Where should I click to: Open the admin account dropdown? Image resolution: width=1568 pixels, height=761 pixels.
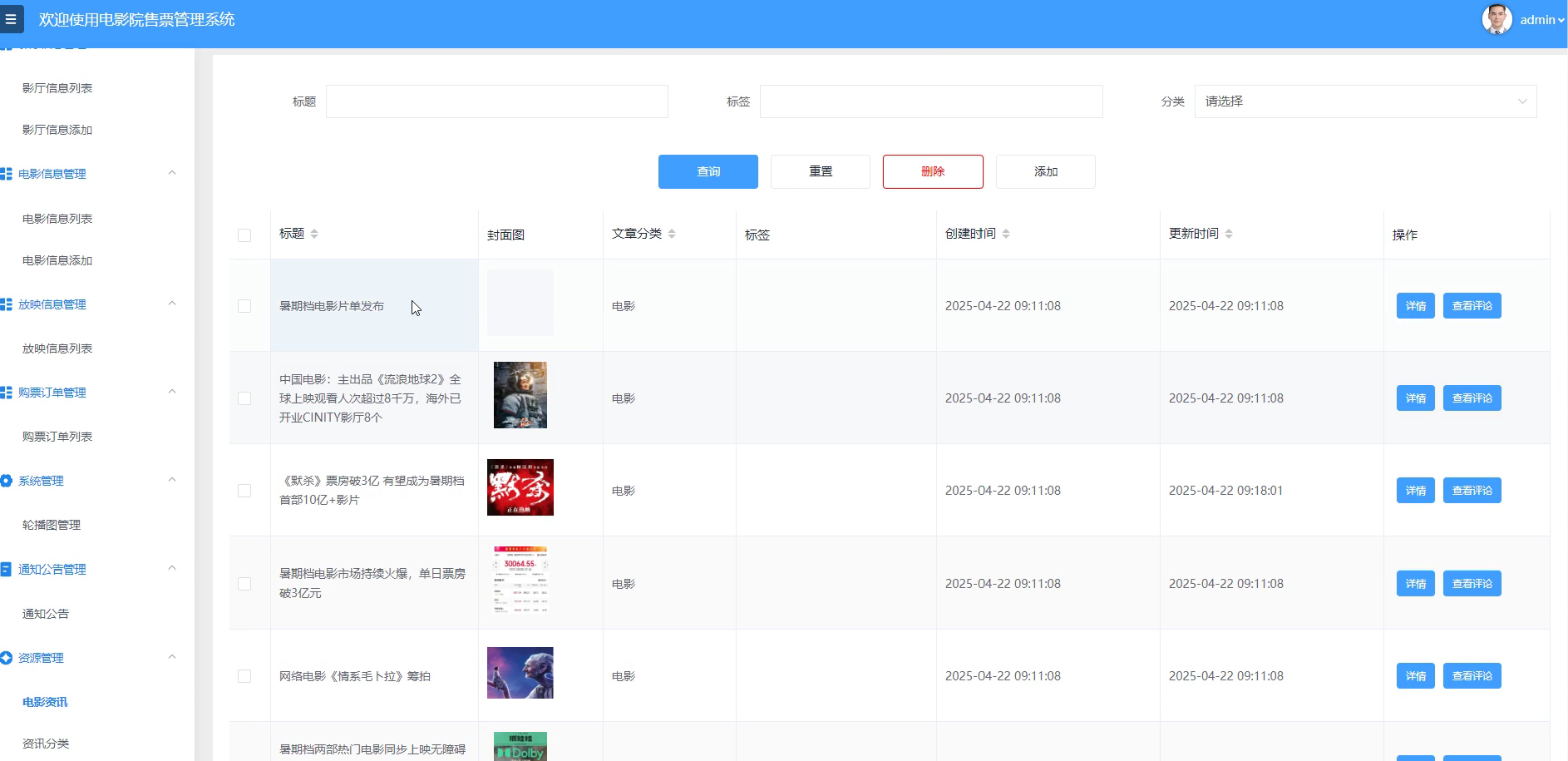coord(1542,20)
